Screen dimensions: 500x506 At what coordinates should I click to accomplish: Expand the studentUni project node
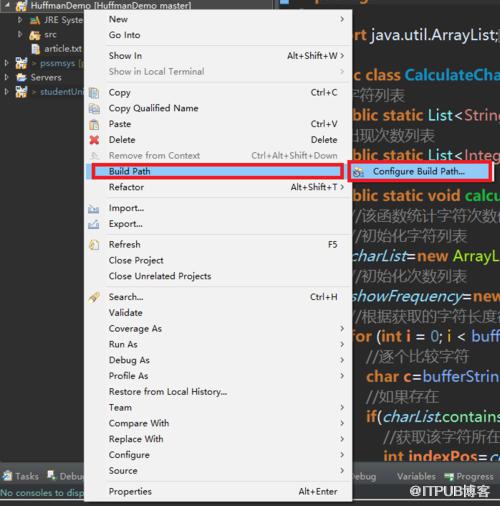coord(6,91)
